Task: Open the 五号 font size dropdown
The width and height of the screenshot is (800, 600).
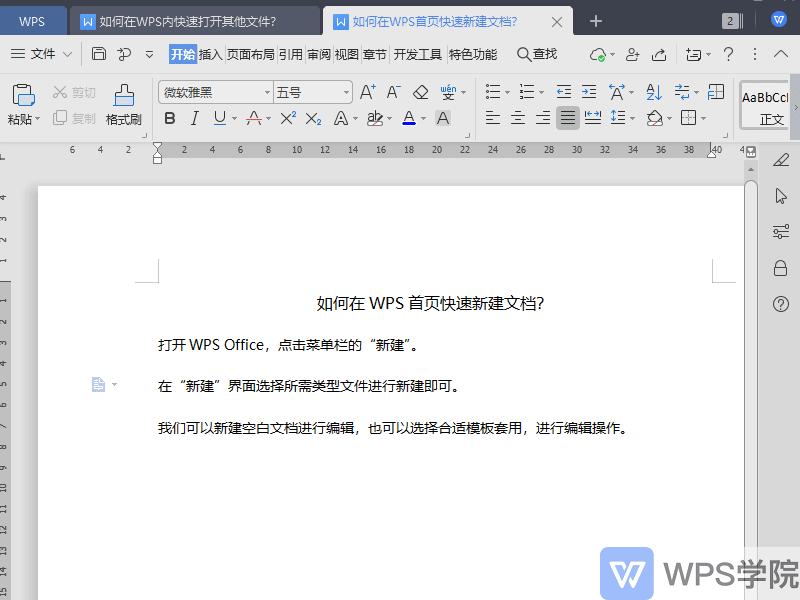Action: coord(346,92)
